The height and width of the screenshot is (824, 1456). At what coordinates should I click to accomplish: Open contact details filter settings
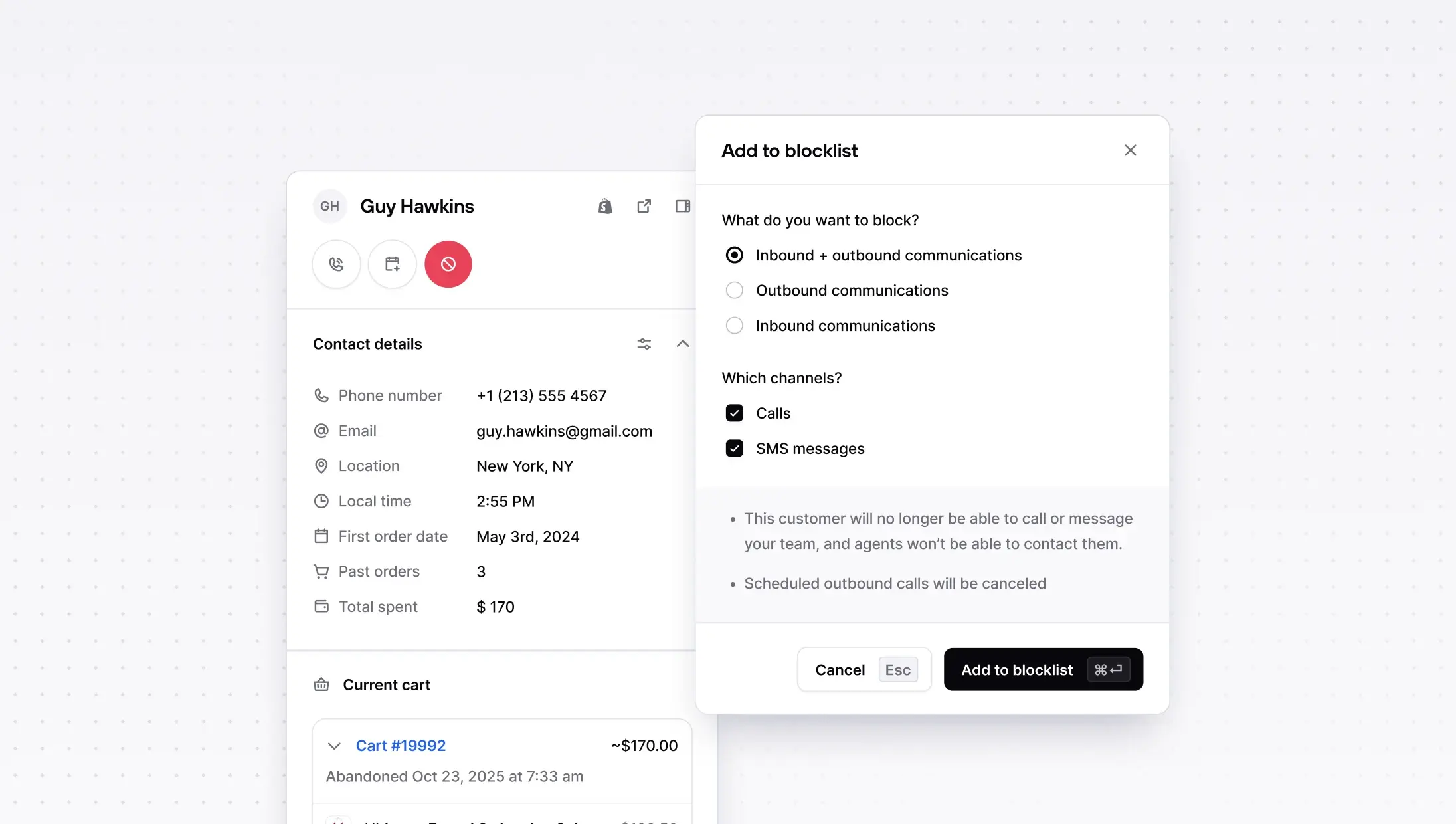point(644,344)
